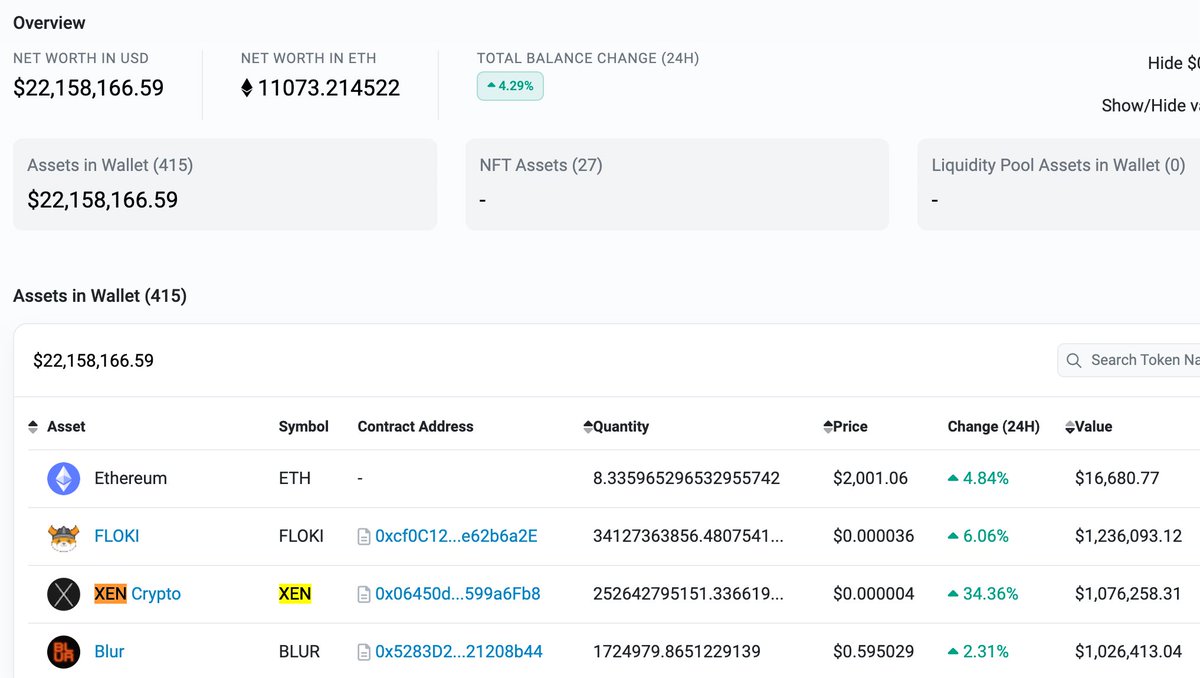Click the contract document icon beside XEN address
This screenshot has width=1200, height=678.
click(x=361, y=593)
